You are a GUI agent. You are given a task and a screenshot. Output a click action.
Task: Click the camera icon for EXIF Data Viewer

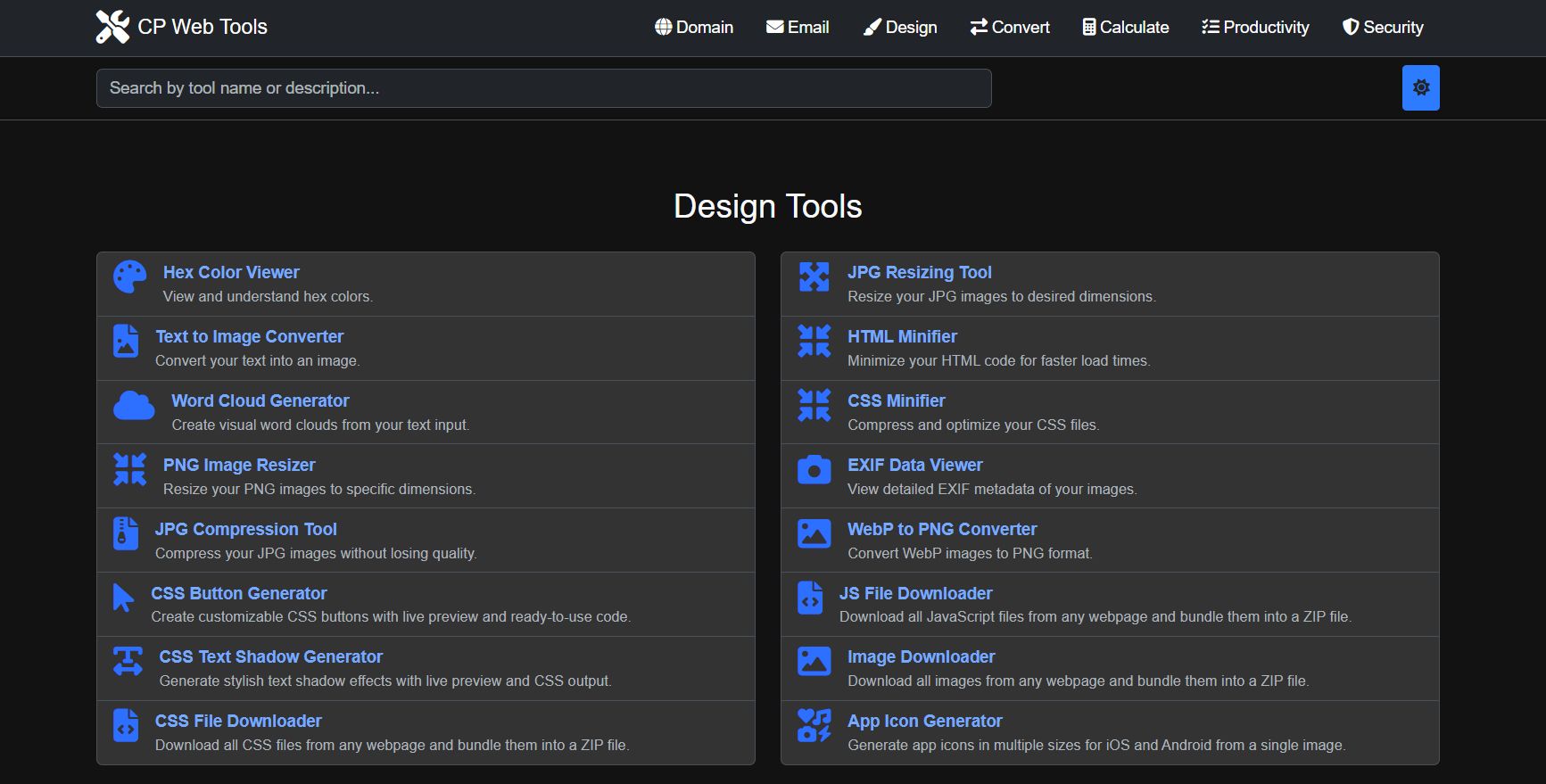coord(814,470)
